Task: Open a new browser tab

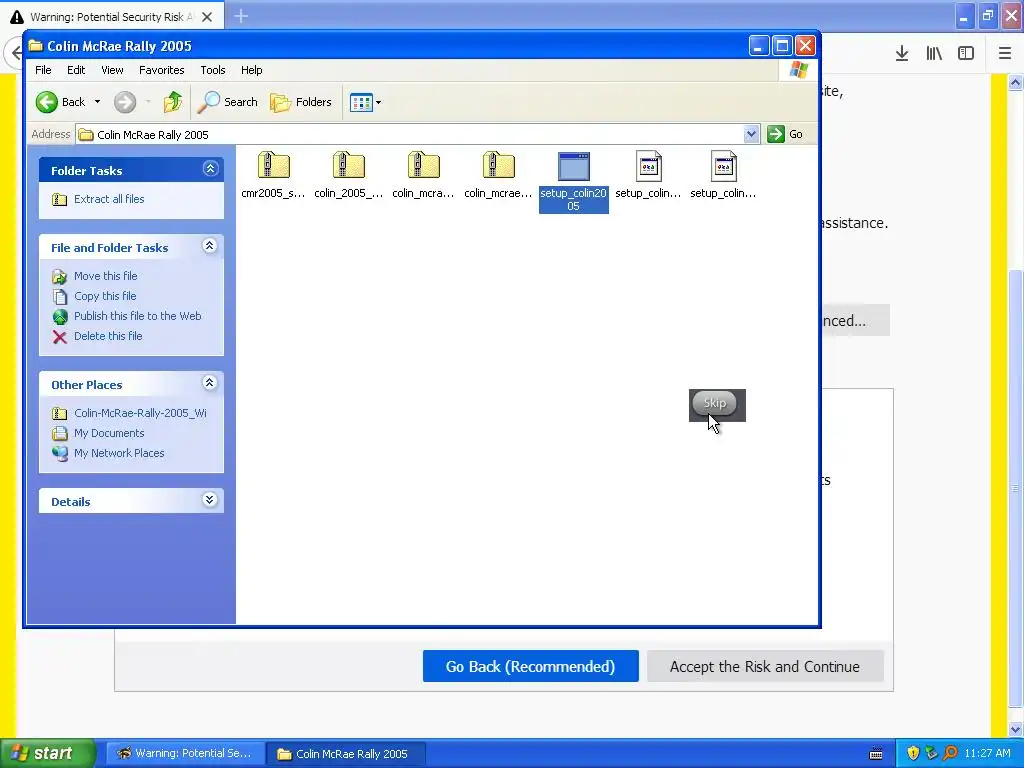Action: (241, 16)
